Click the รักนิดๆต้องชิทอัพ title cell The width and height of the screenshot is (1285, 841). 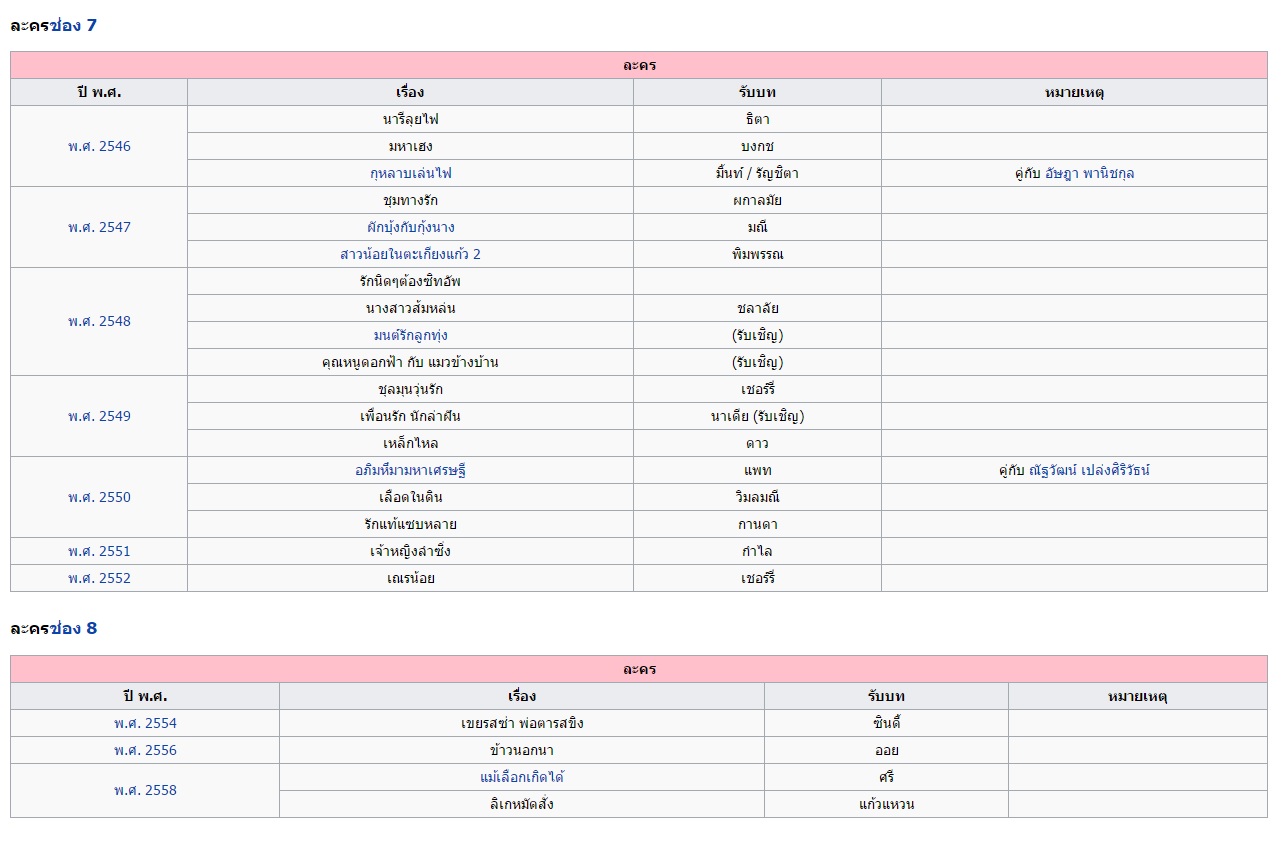[x=410, y=281]
